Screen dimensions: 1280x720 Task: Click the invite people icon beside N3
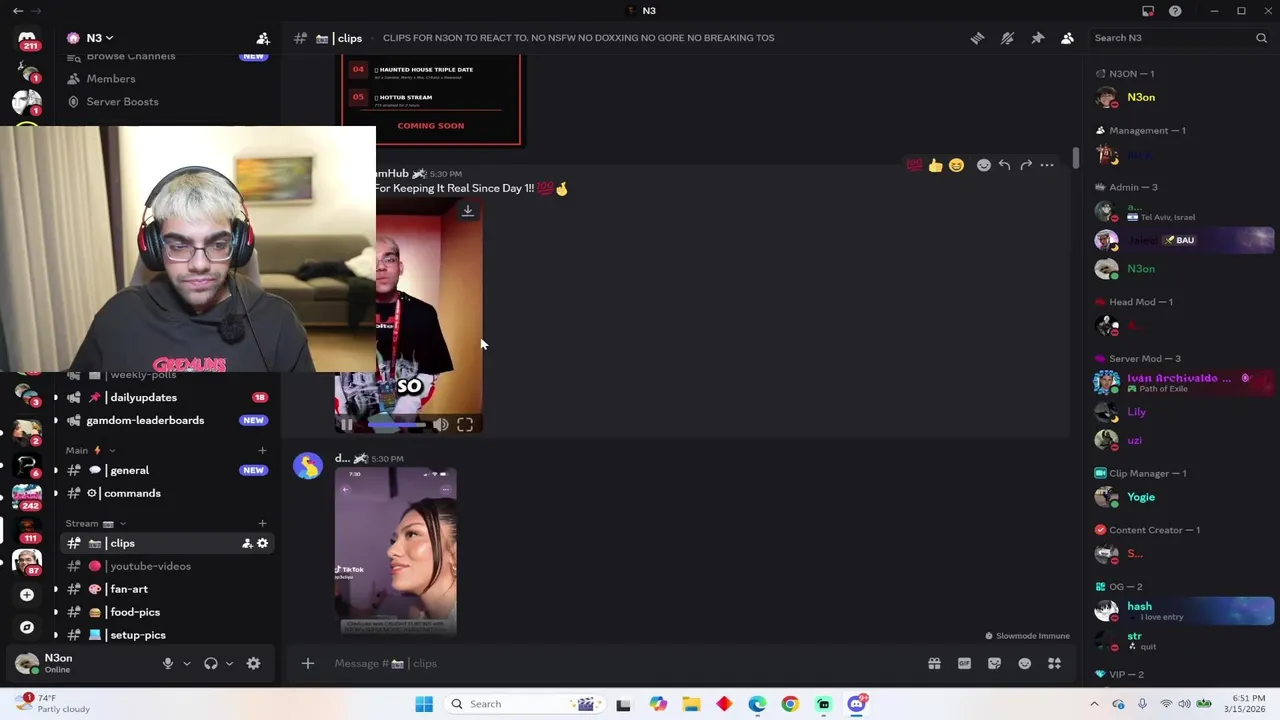[x=263, y=38]
